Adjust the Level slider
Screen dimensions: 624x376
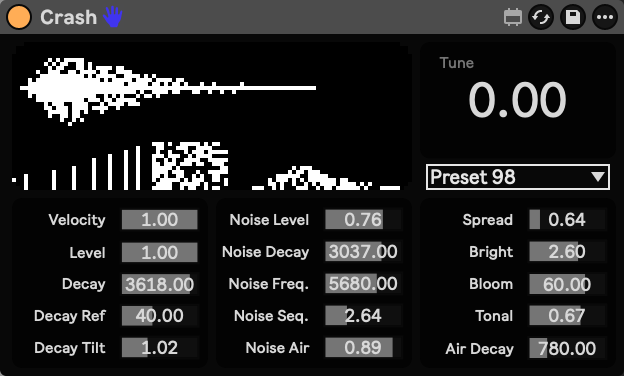pyautogui.click(x=160, y=252)
